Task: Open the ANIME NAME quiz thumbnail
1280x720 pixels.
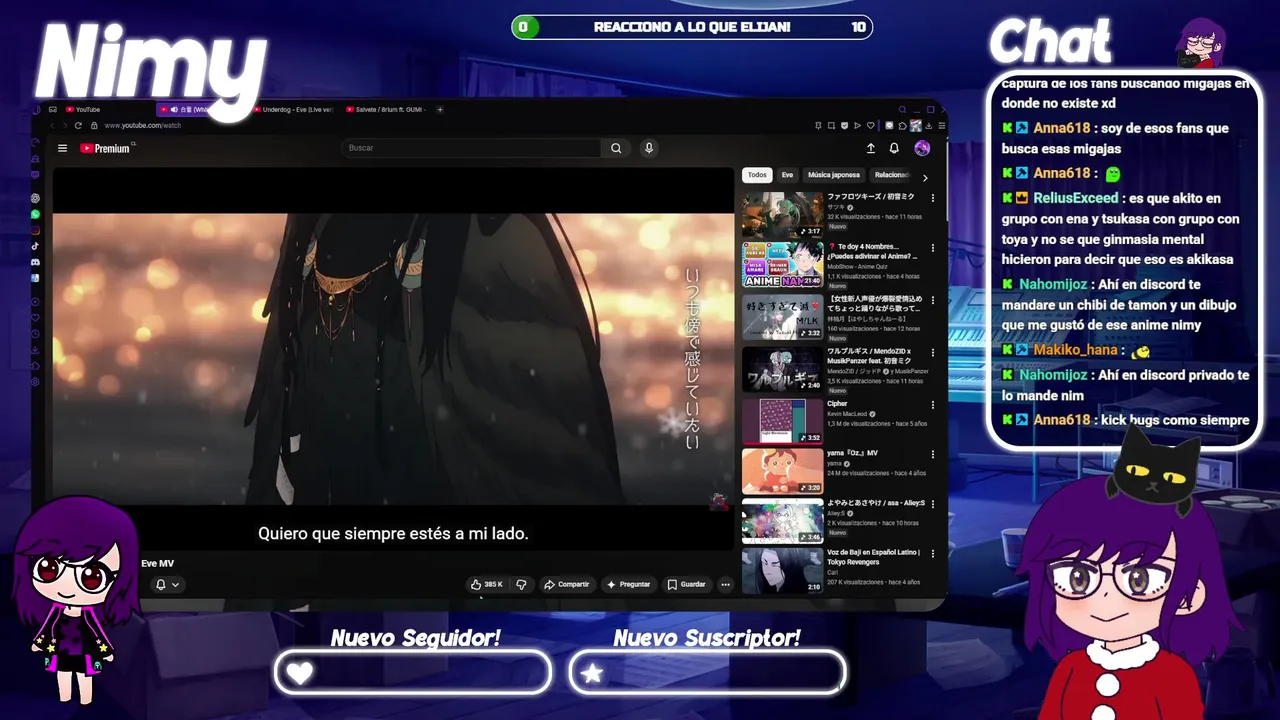Action: pyautogui.click(x=782, y=264)
